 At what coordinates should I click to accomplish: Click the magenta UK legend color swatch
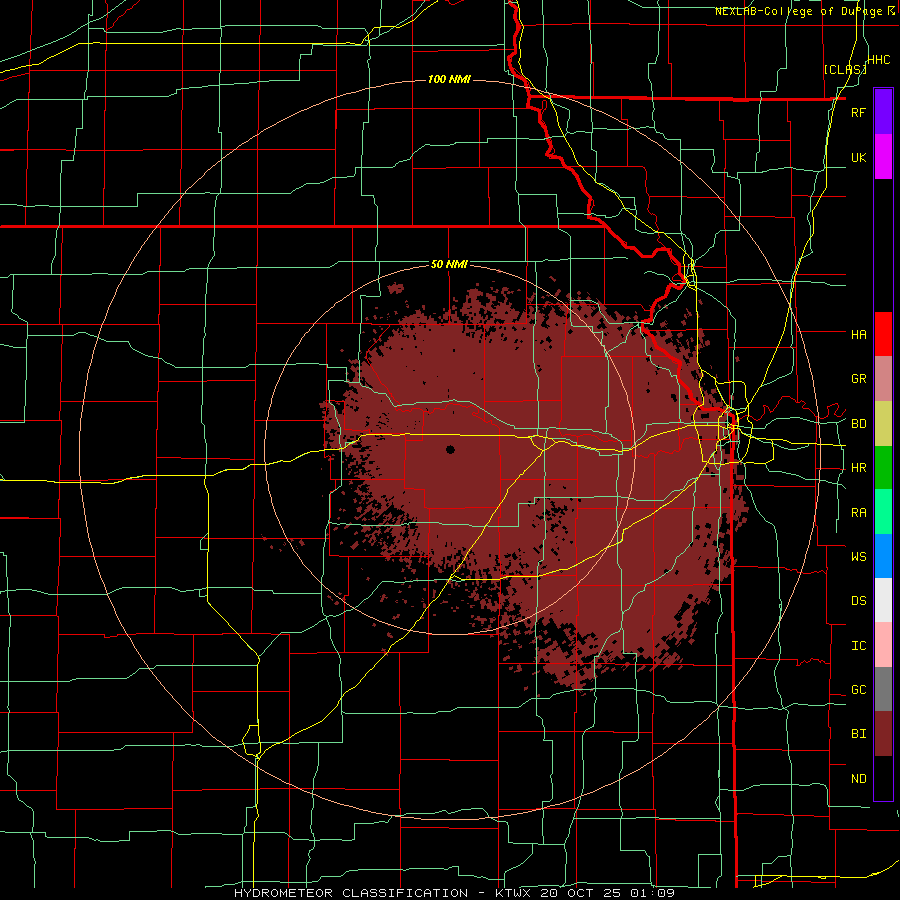(883, 157)
